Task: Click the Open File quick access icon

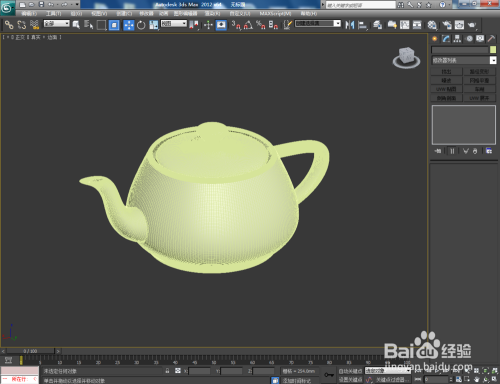Action: 32,5
